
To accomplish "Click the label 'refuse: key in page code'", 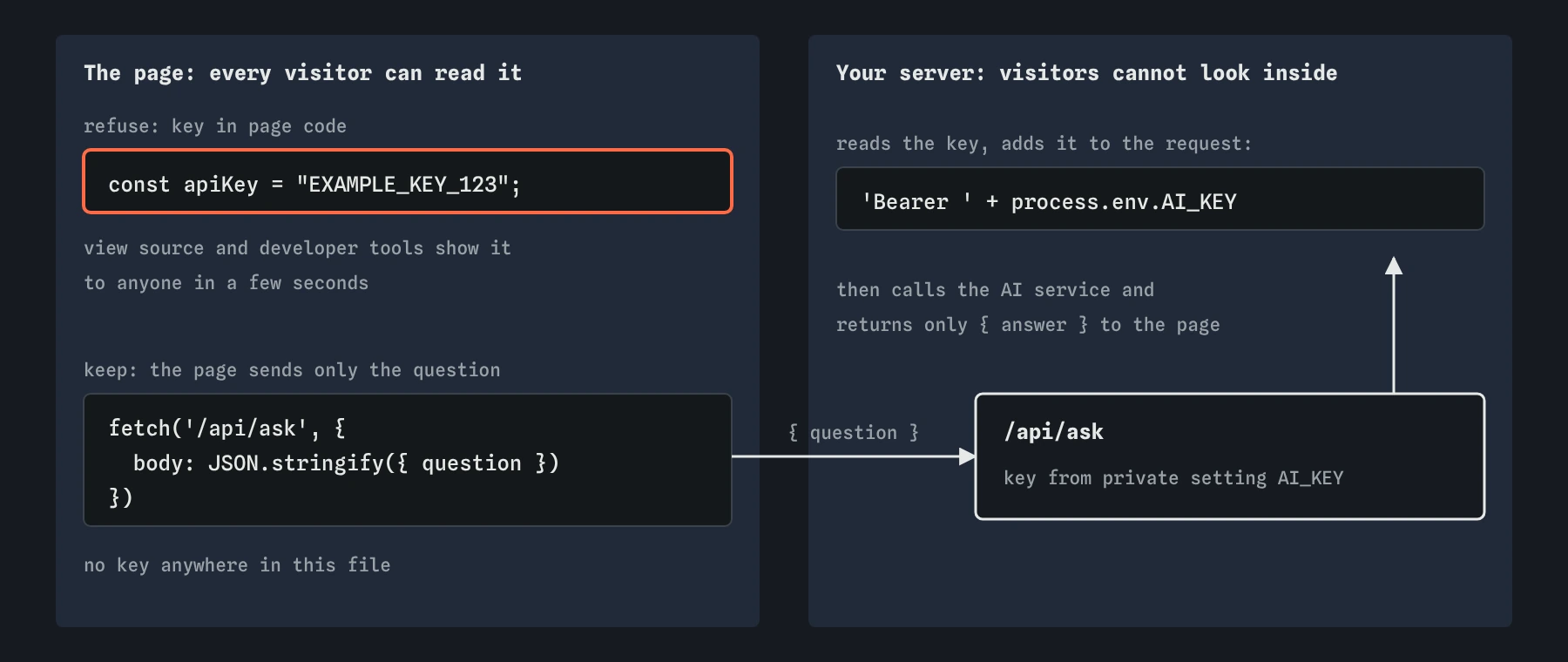I will [215, 126].
